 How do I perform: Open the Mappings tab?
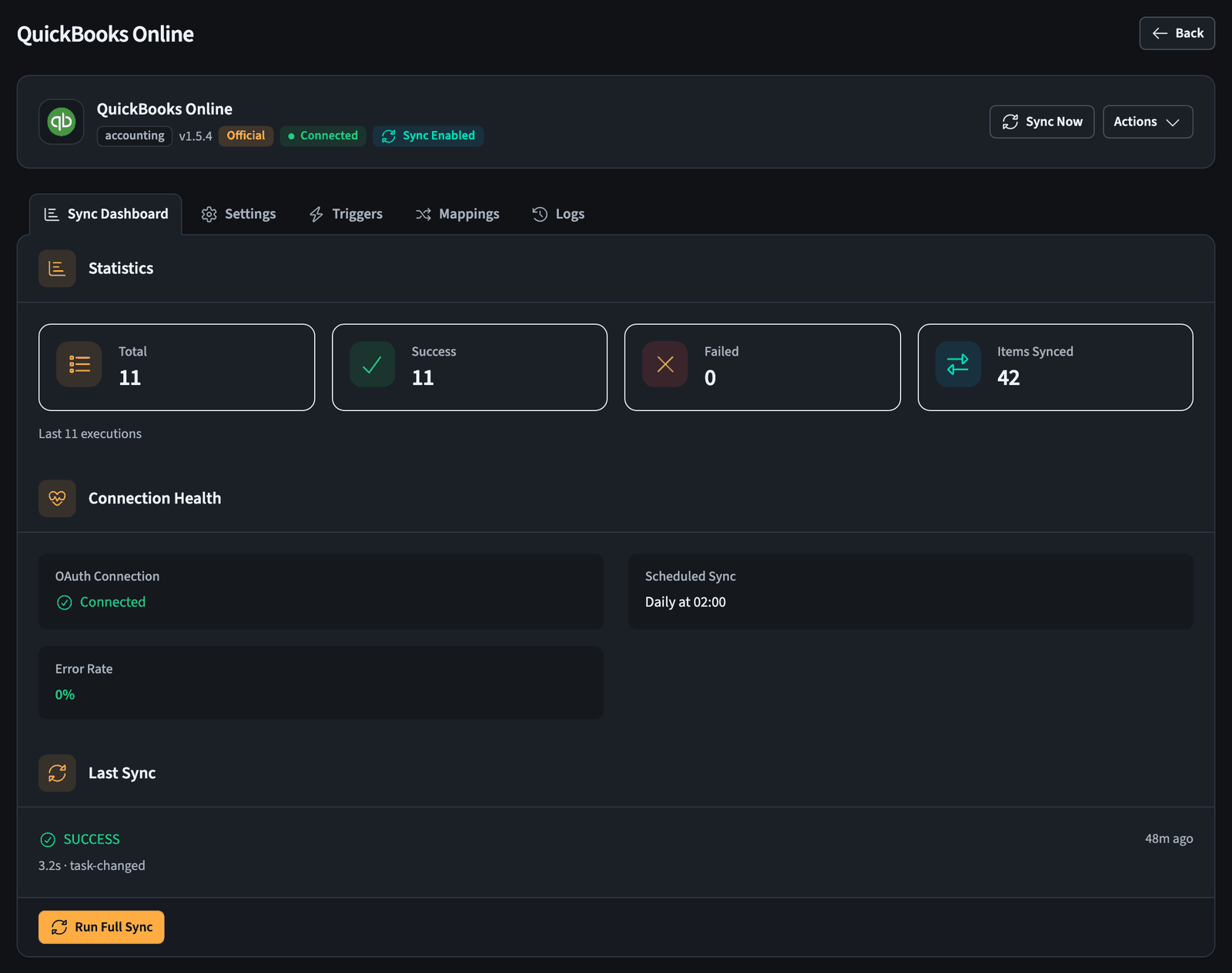coord(457,214)
